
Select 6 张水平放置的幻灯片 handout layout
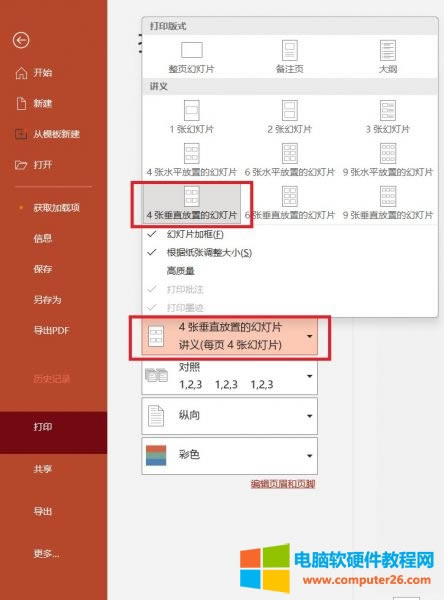tap(290, 160)
